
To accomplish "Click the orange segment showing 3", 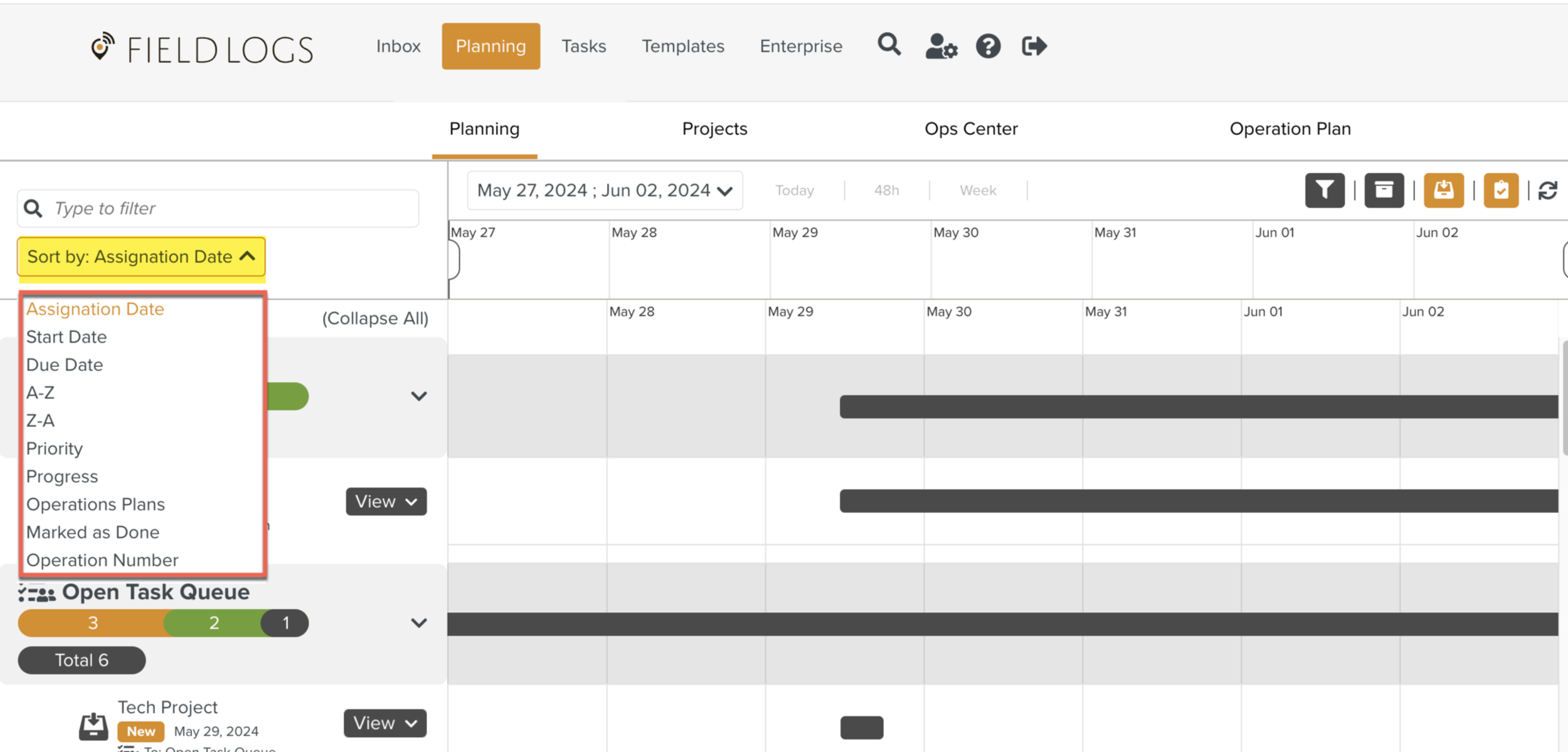I will click(92, 623).
